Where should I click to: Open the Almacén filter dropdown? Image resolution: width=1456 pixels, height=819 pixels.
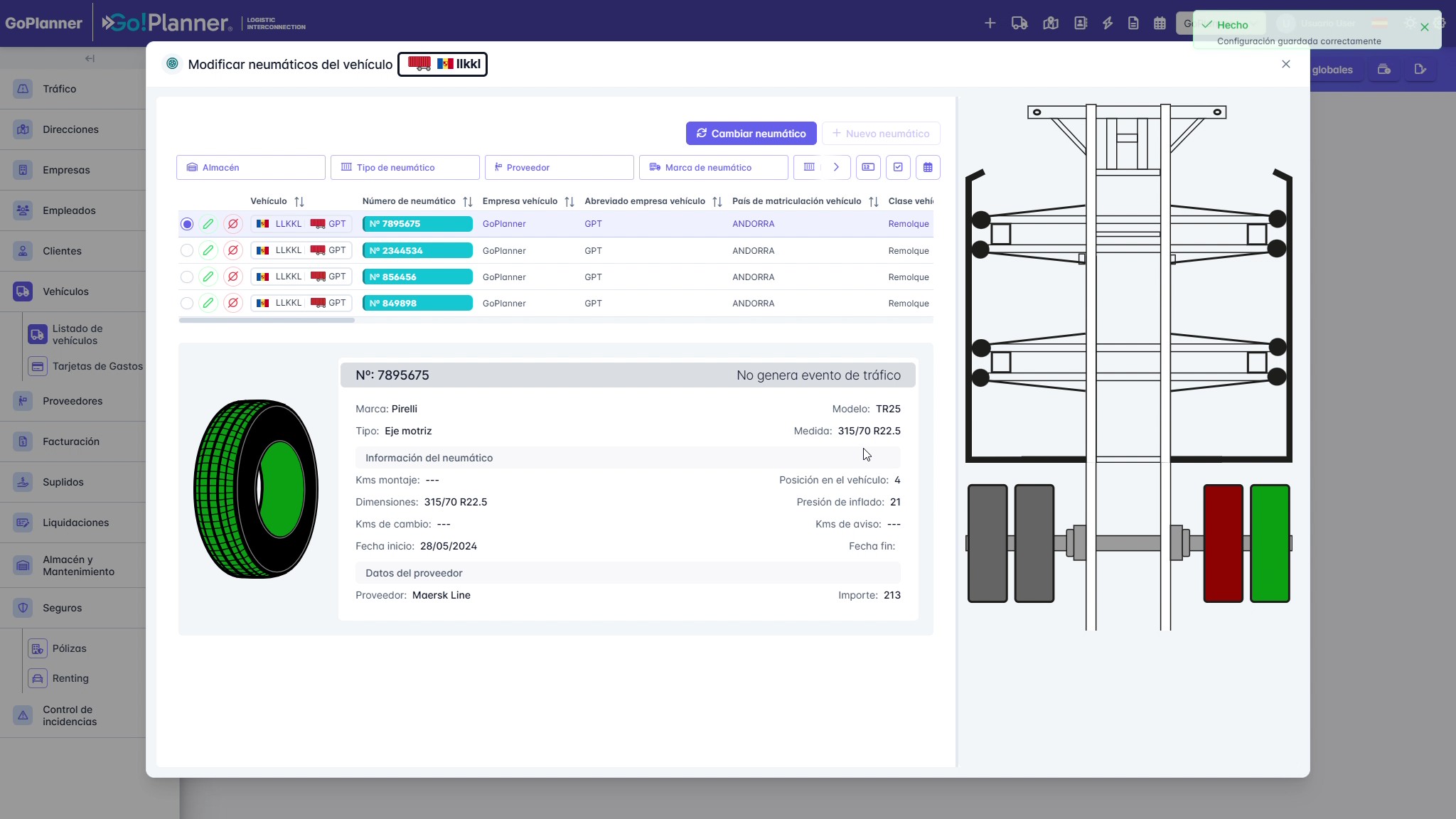coord(251,167)
